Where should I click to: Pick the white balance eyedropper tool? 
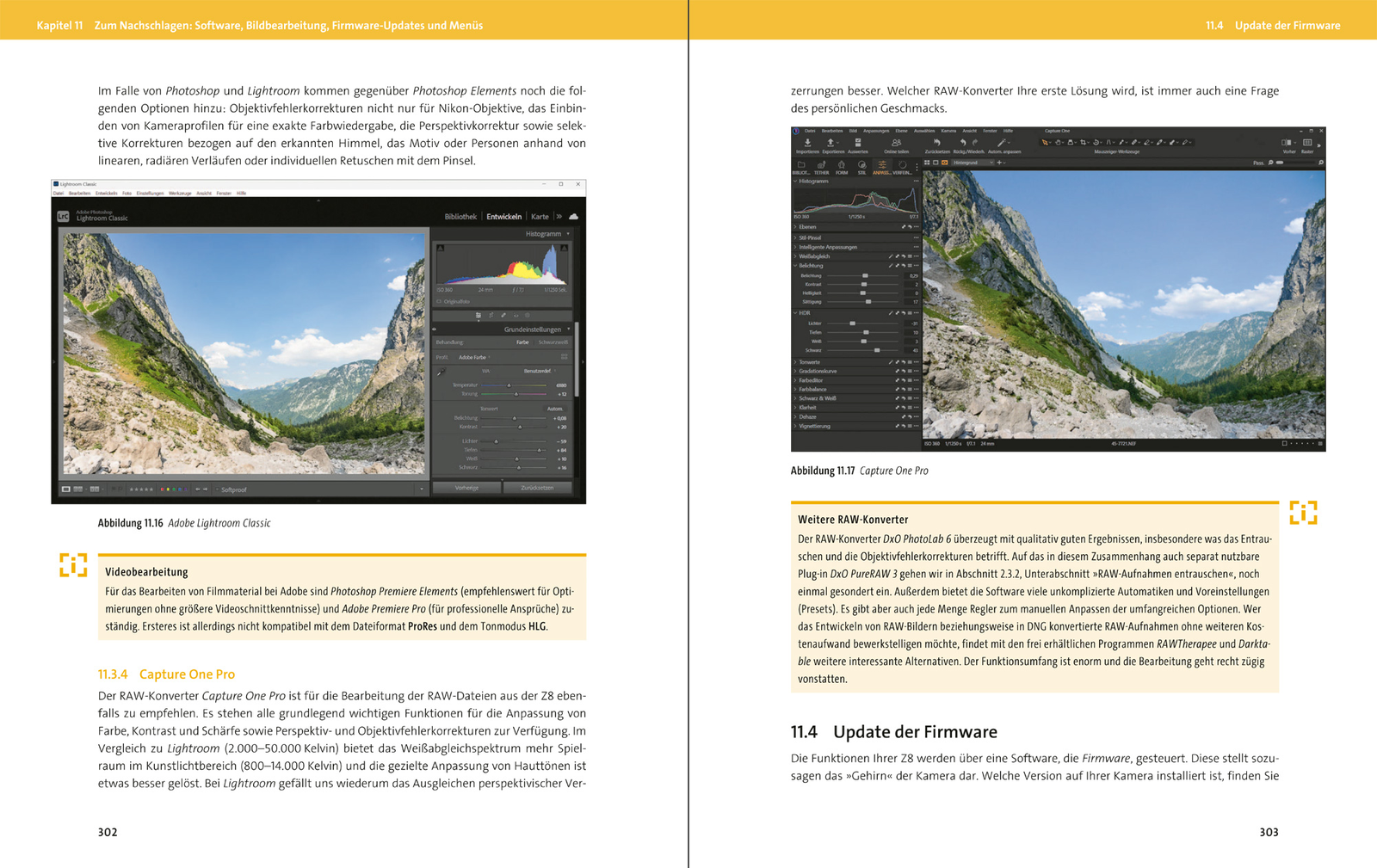(x=442, y=372)
